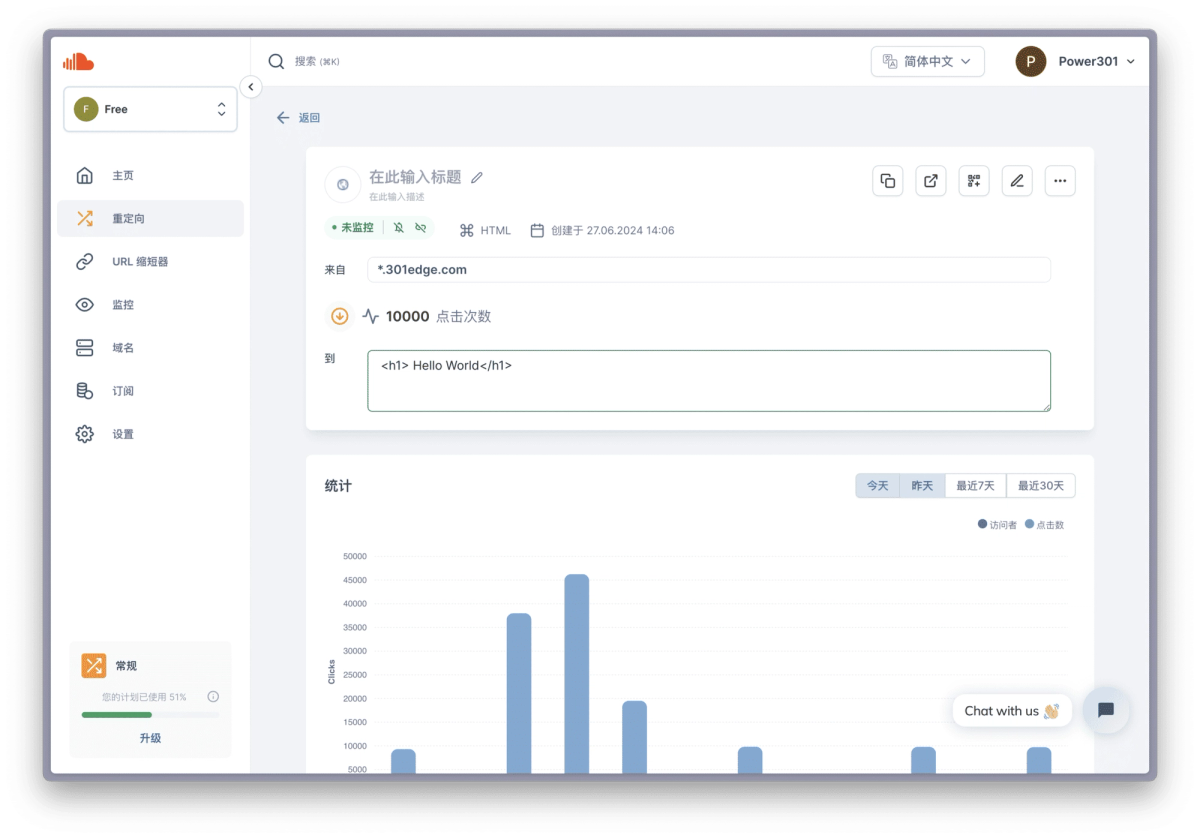Open 域名 in the sidebar
Image resolution: width=1200 pixels, height=838 pixels.
150,348
